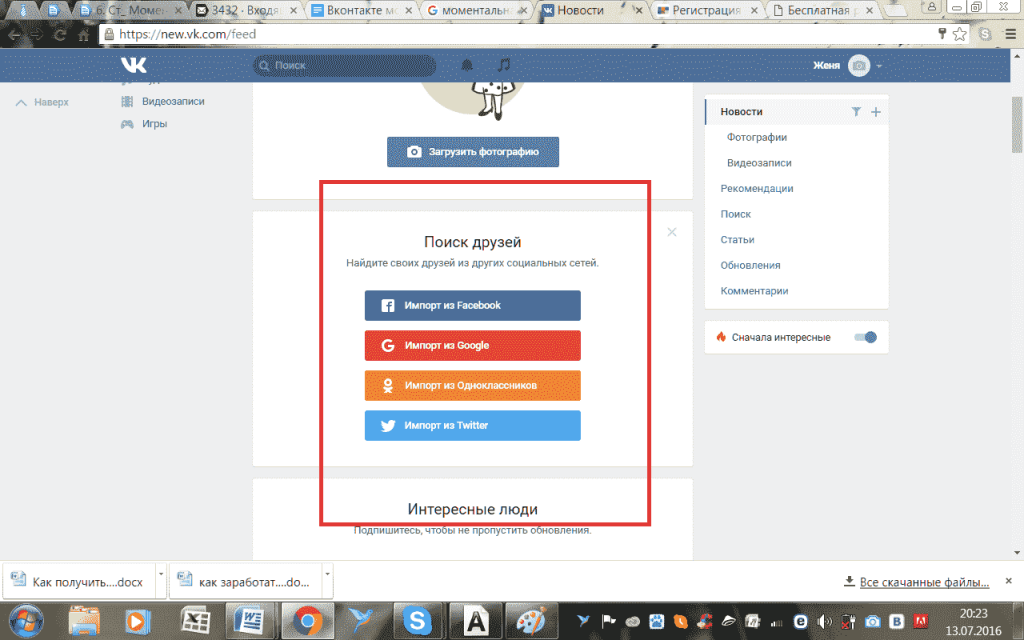Click the profile camera avatar next to Женя
Screen dimensions: 1024x640
859,65
